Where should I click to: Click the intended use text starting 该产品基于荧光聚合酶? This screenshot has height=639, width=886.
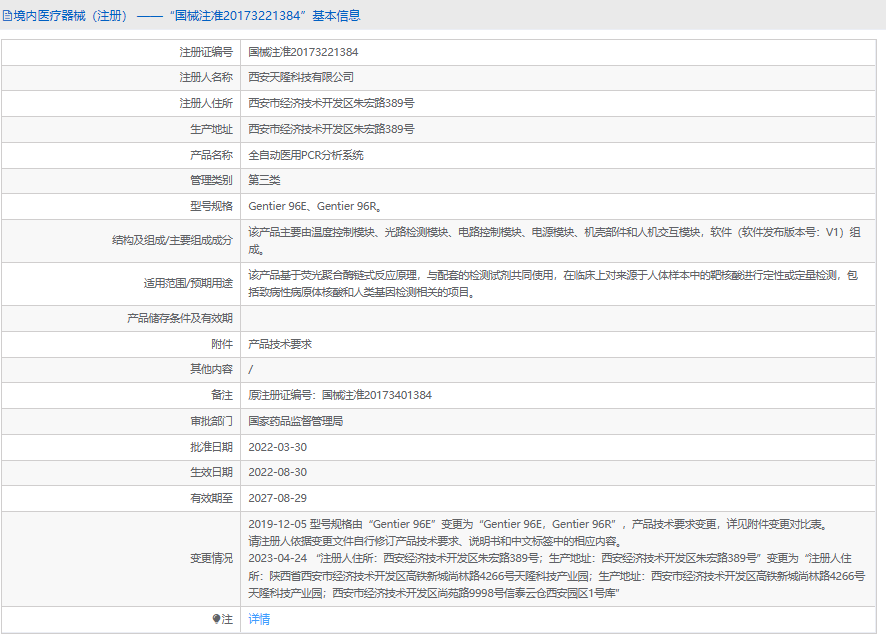click(553, 284)
